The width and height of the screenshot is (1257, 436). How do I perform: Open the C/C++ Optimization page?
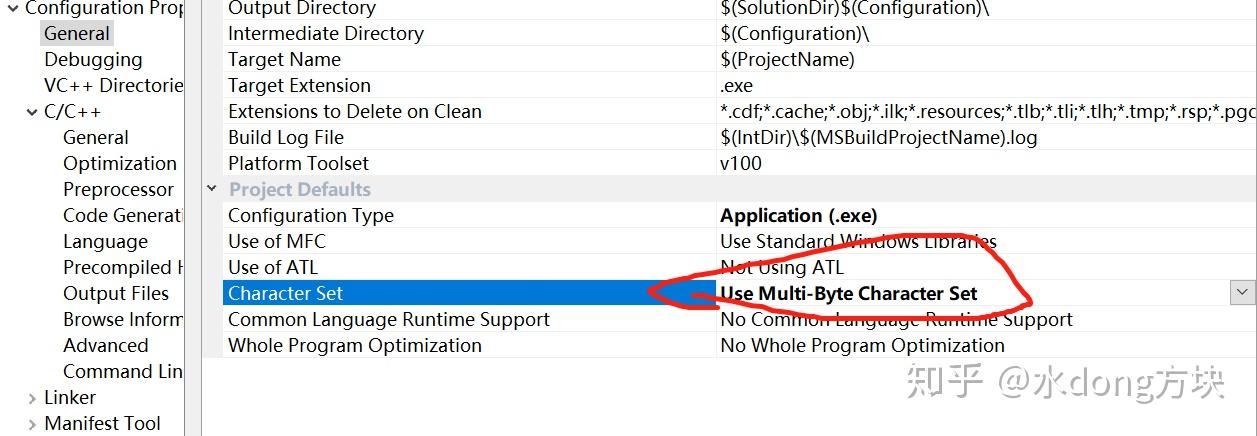[119, 163]
